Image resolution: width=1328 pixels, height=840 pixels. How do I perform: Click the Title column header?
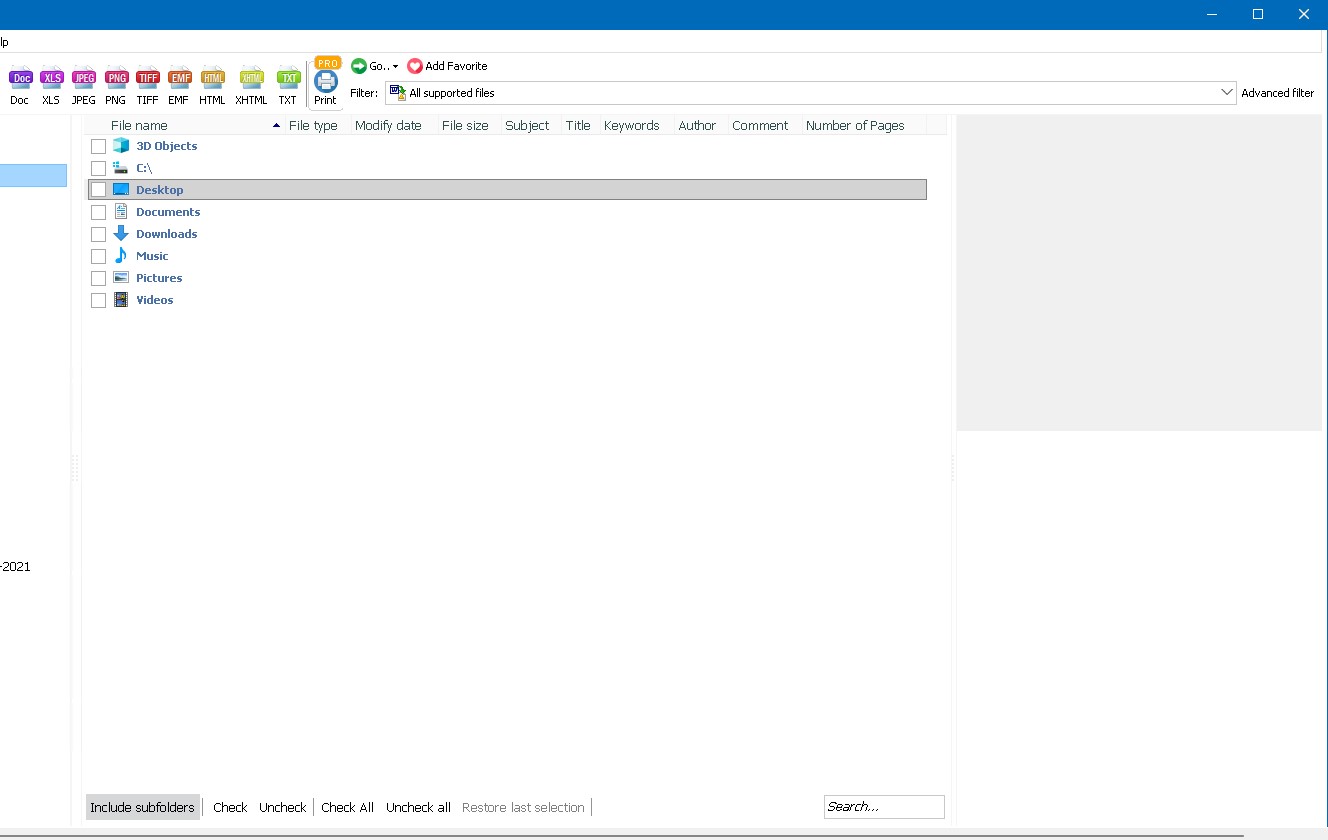[x=578, y=125]
